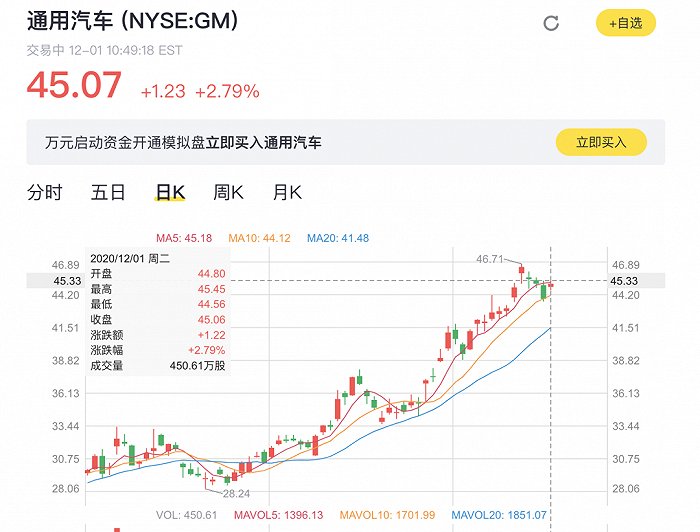Click the 2020/12/01 周二 tooltip date

130,258
